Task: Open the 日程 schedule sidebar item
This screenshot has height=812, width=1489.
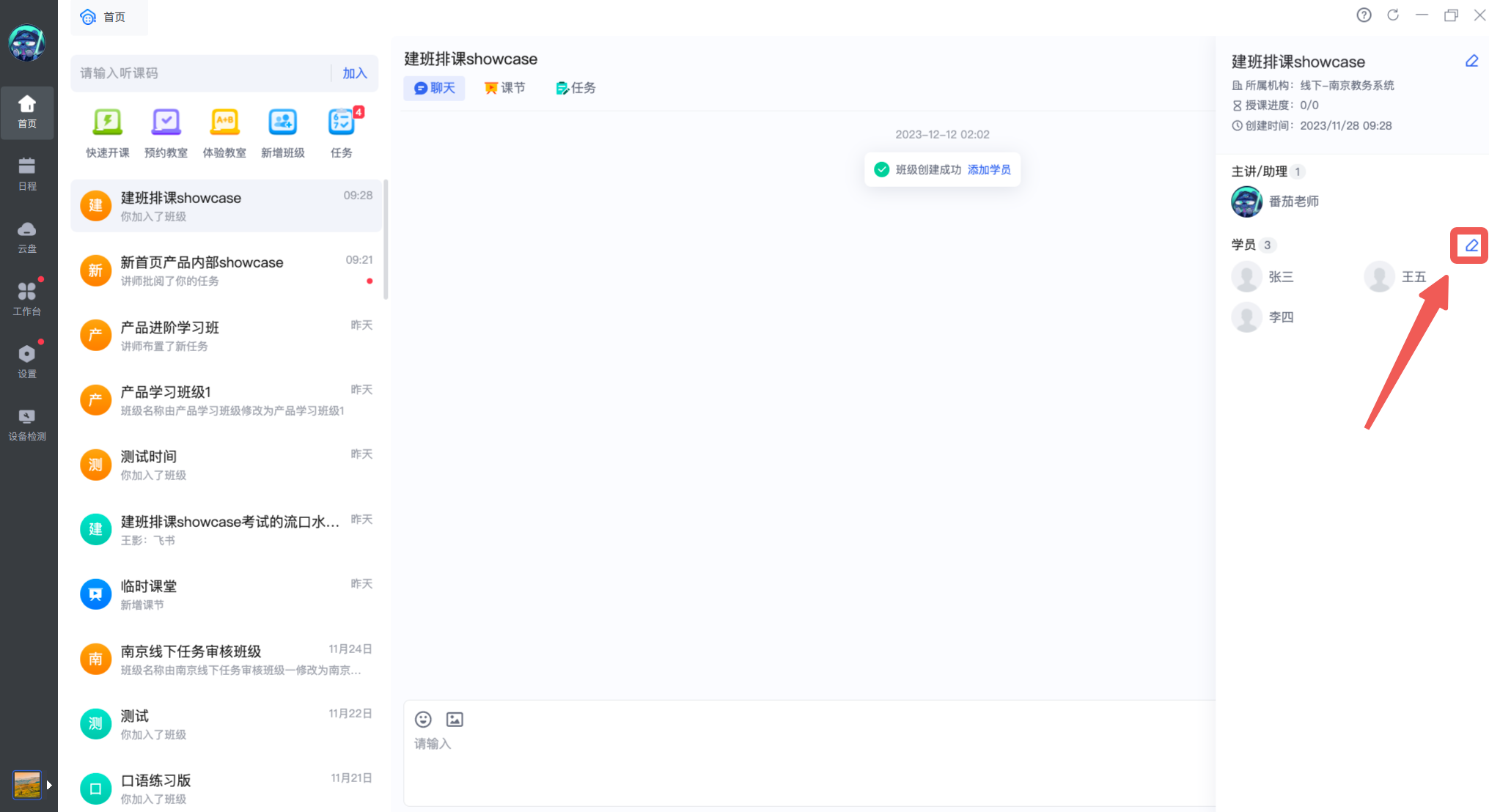Action: (x=27, y=174)
